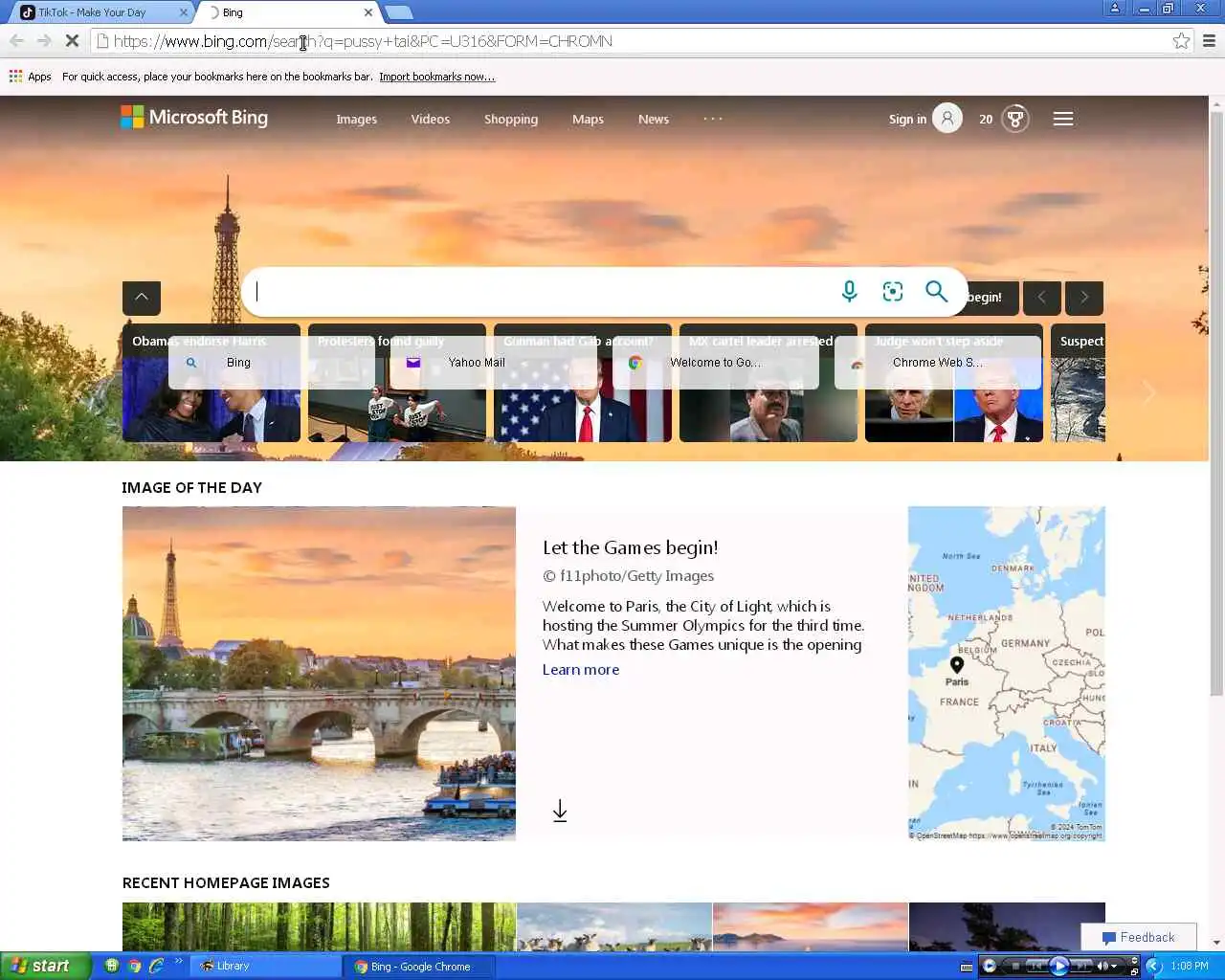Open the Microsoft Rewards trophy icon
1225x980 pixels.
coord(1015,119)
